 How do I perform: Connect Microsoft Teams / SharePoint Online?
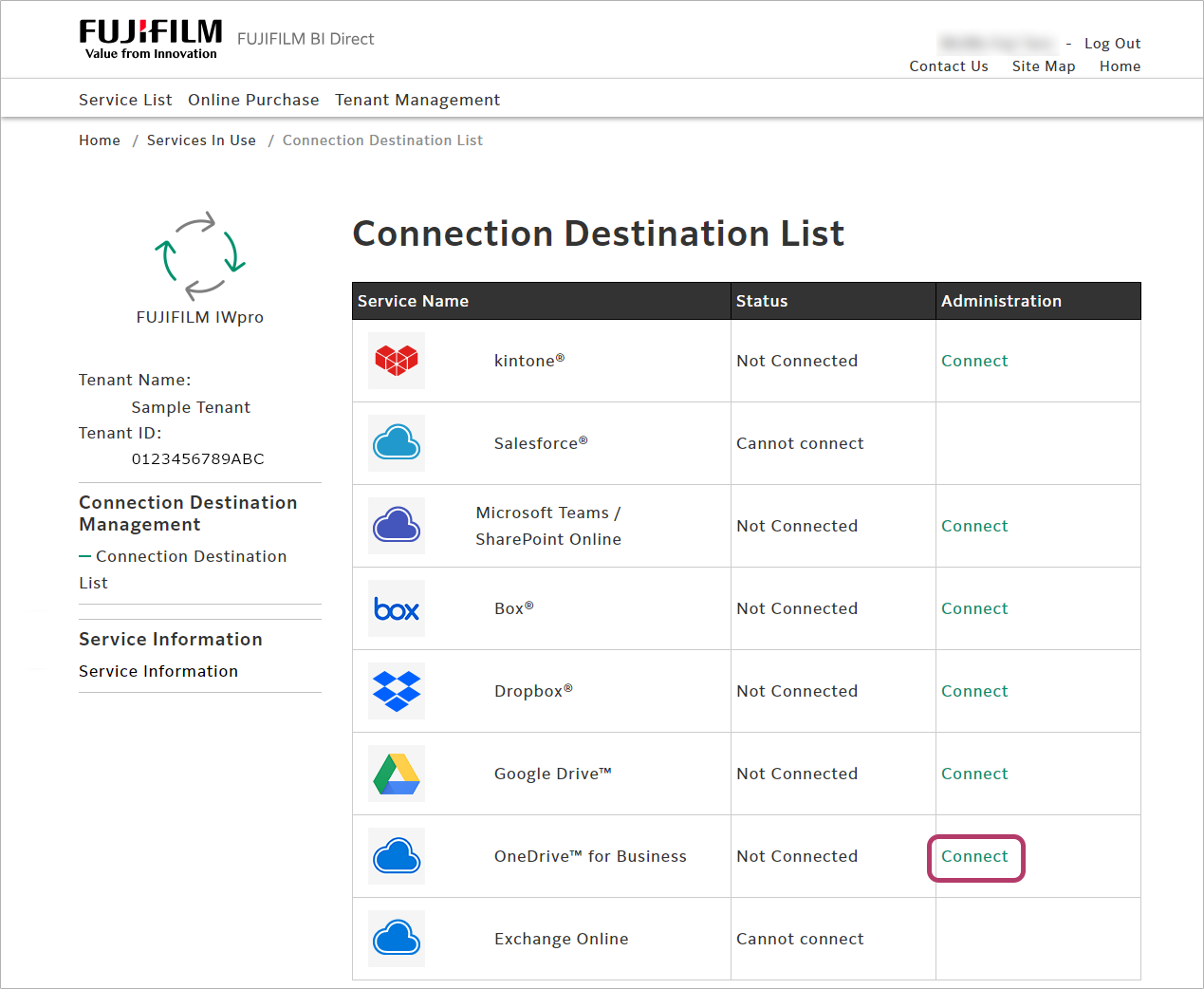point(974,526)
